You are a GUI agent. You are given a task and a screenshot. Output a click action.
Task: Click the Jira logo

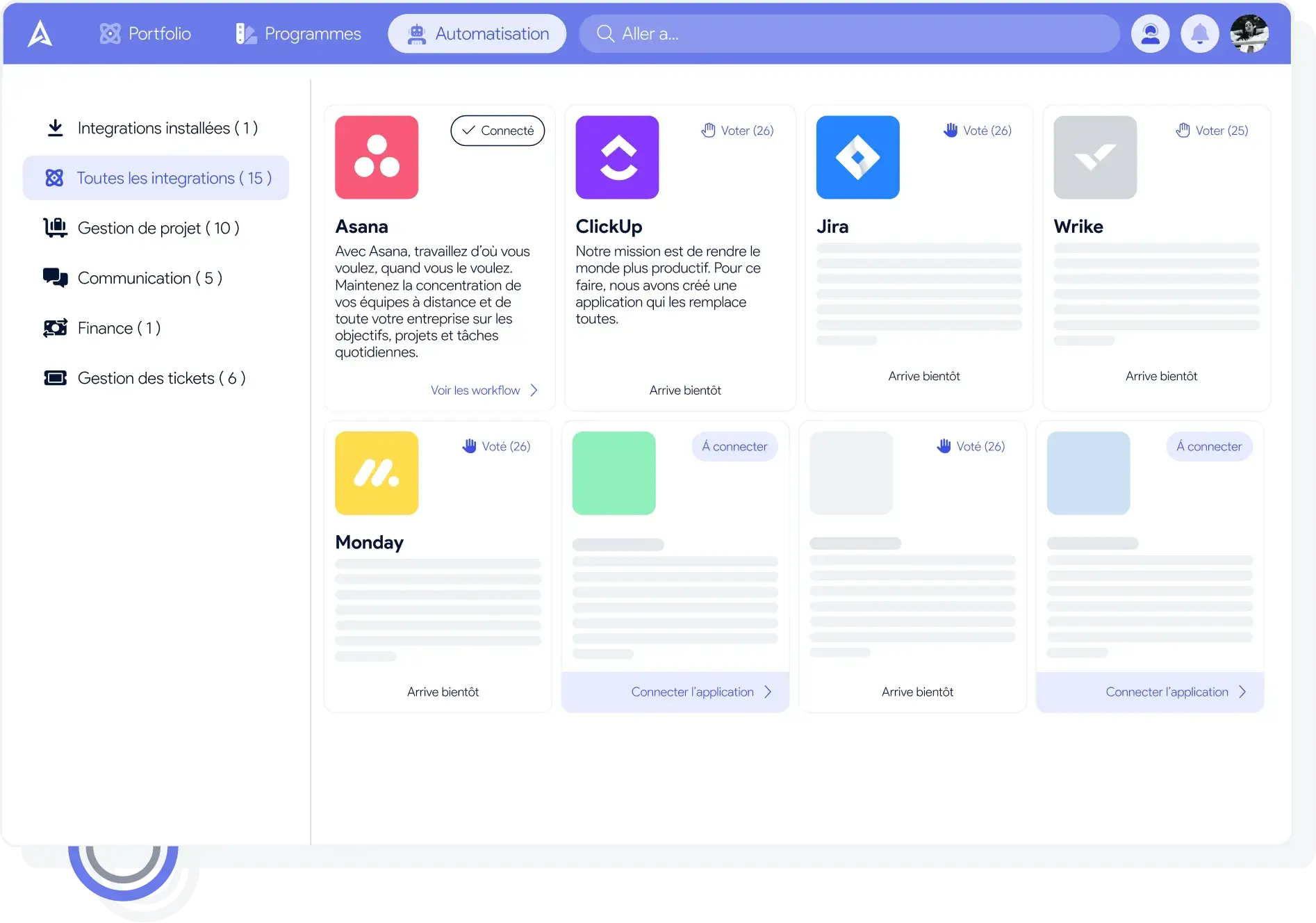[857, 157]
